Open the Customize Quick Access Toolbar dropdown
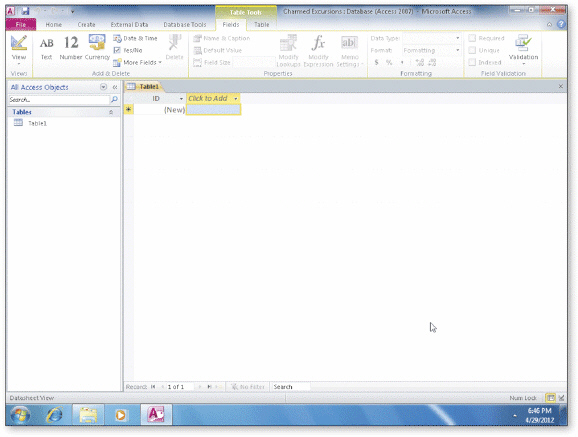The height and width of the screenshot is (437, 578). point(73,11)
